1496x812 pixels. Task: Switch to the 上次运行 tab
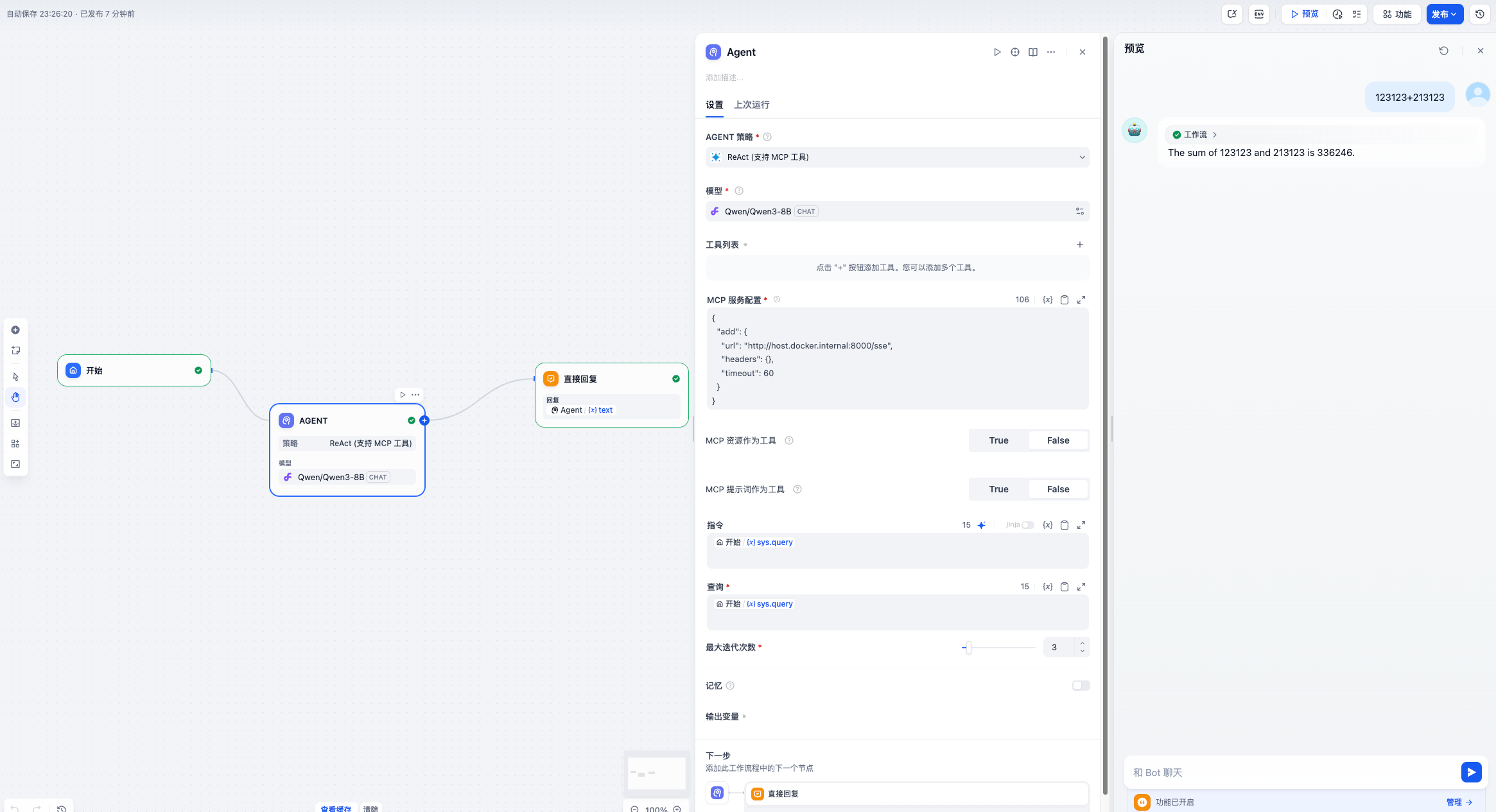coord(752,105)
